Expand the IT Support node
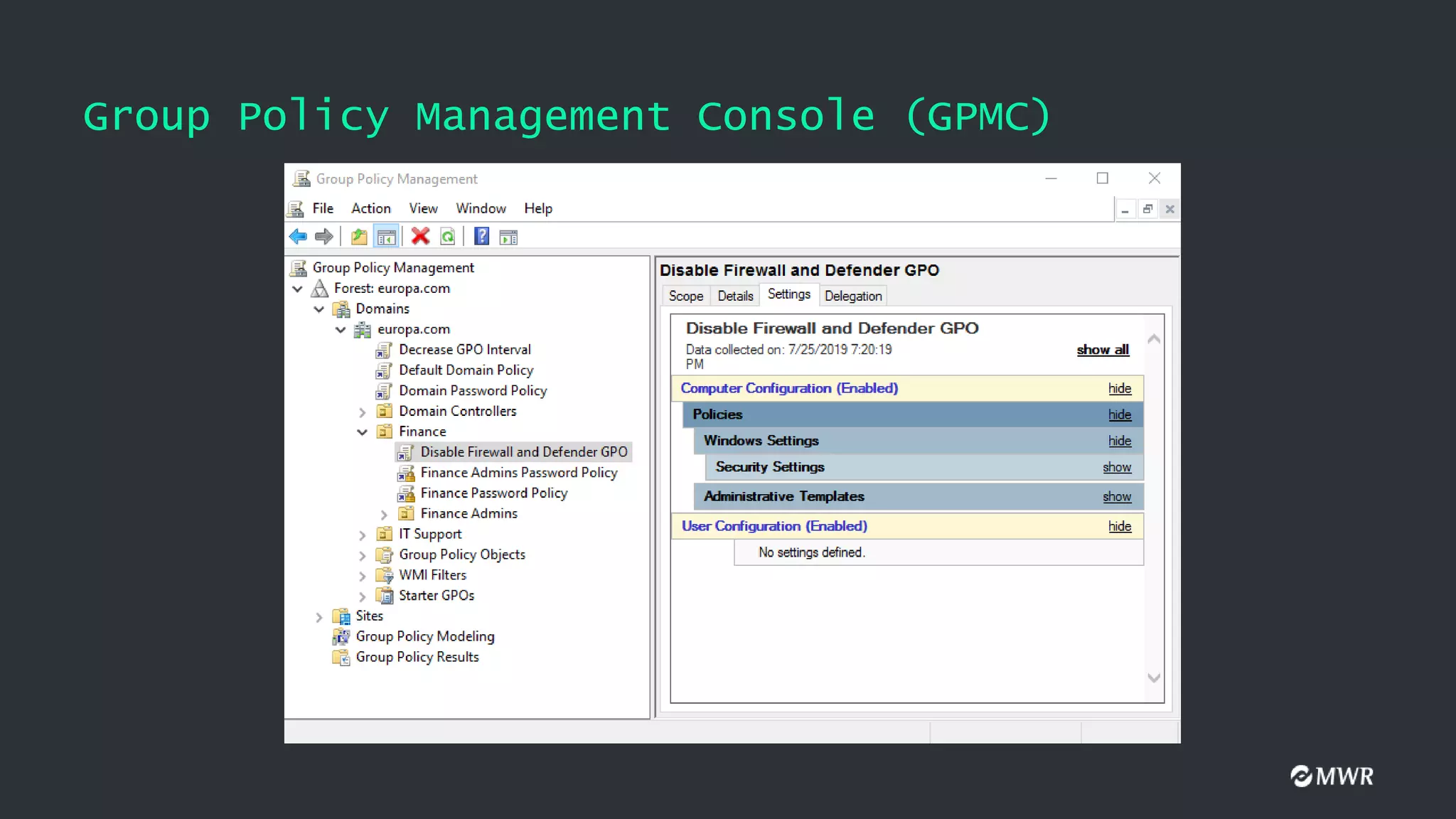The image size is (1456, 819). click(362, 535)
